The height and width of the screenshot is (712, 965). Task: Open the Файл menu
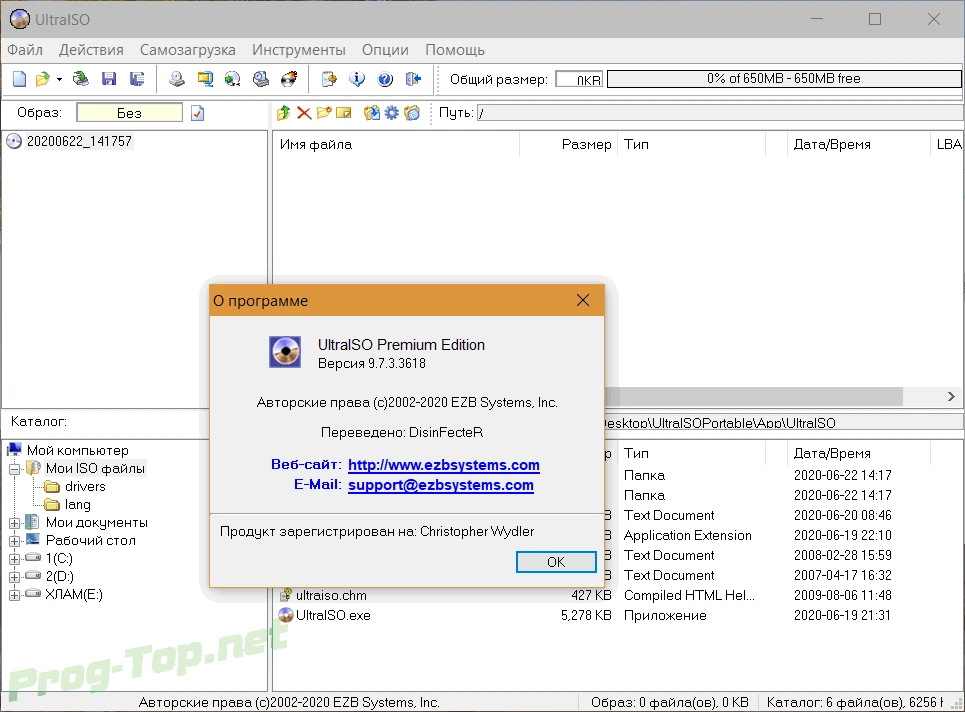25,50
